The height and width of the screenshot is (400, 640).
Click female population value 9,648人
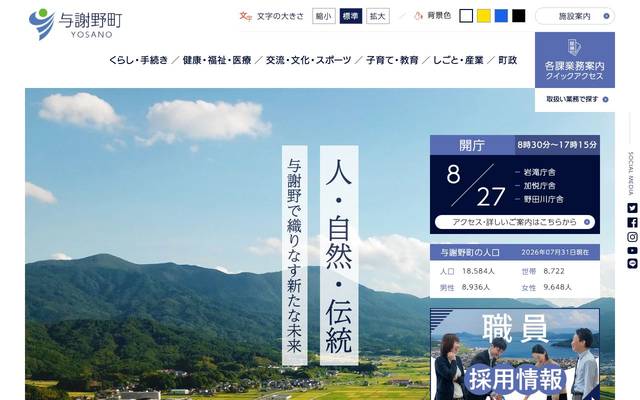[557, 287]
